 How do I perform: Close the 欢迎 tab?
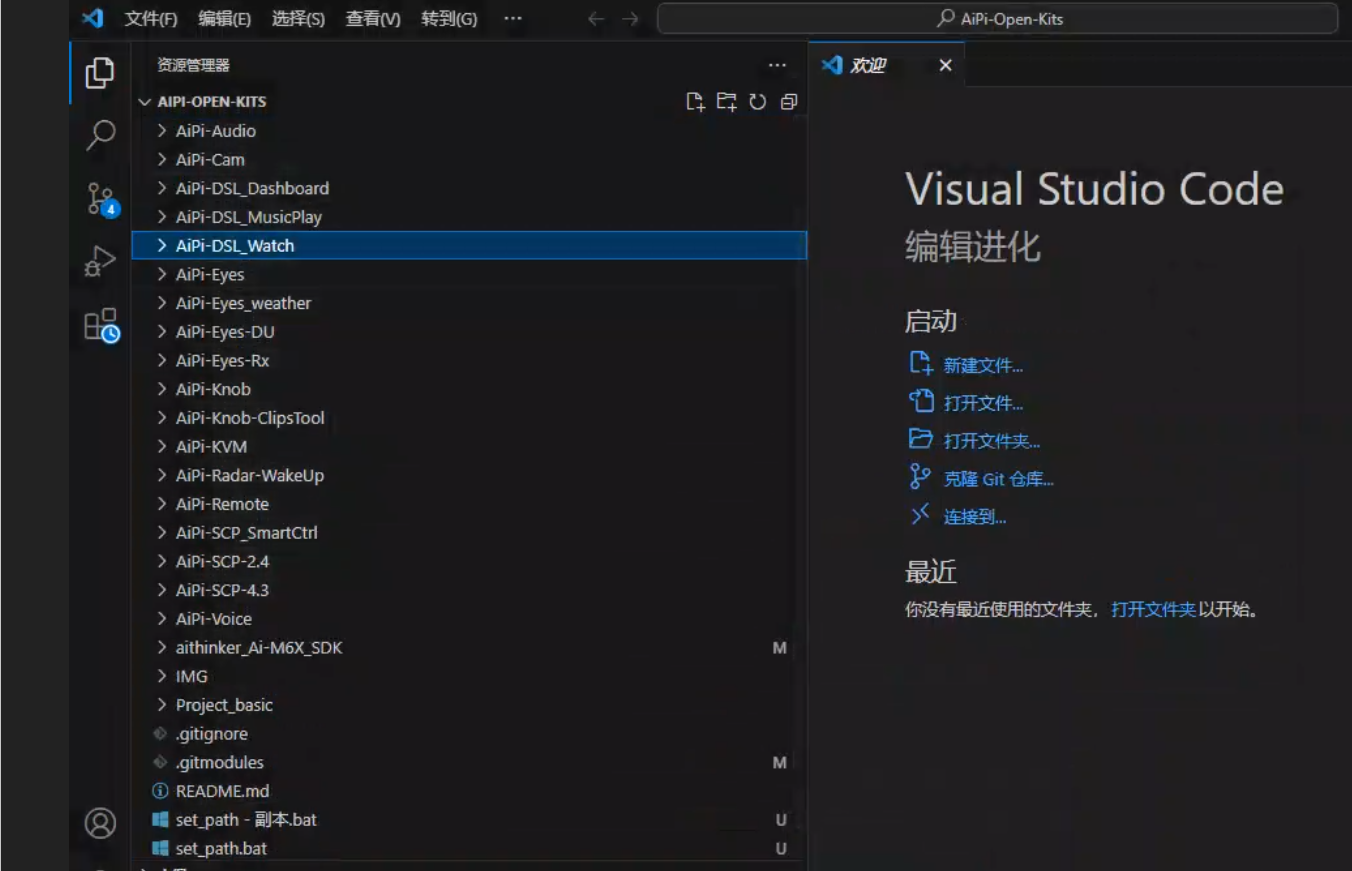(945, 65)
